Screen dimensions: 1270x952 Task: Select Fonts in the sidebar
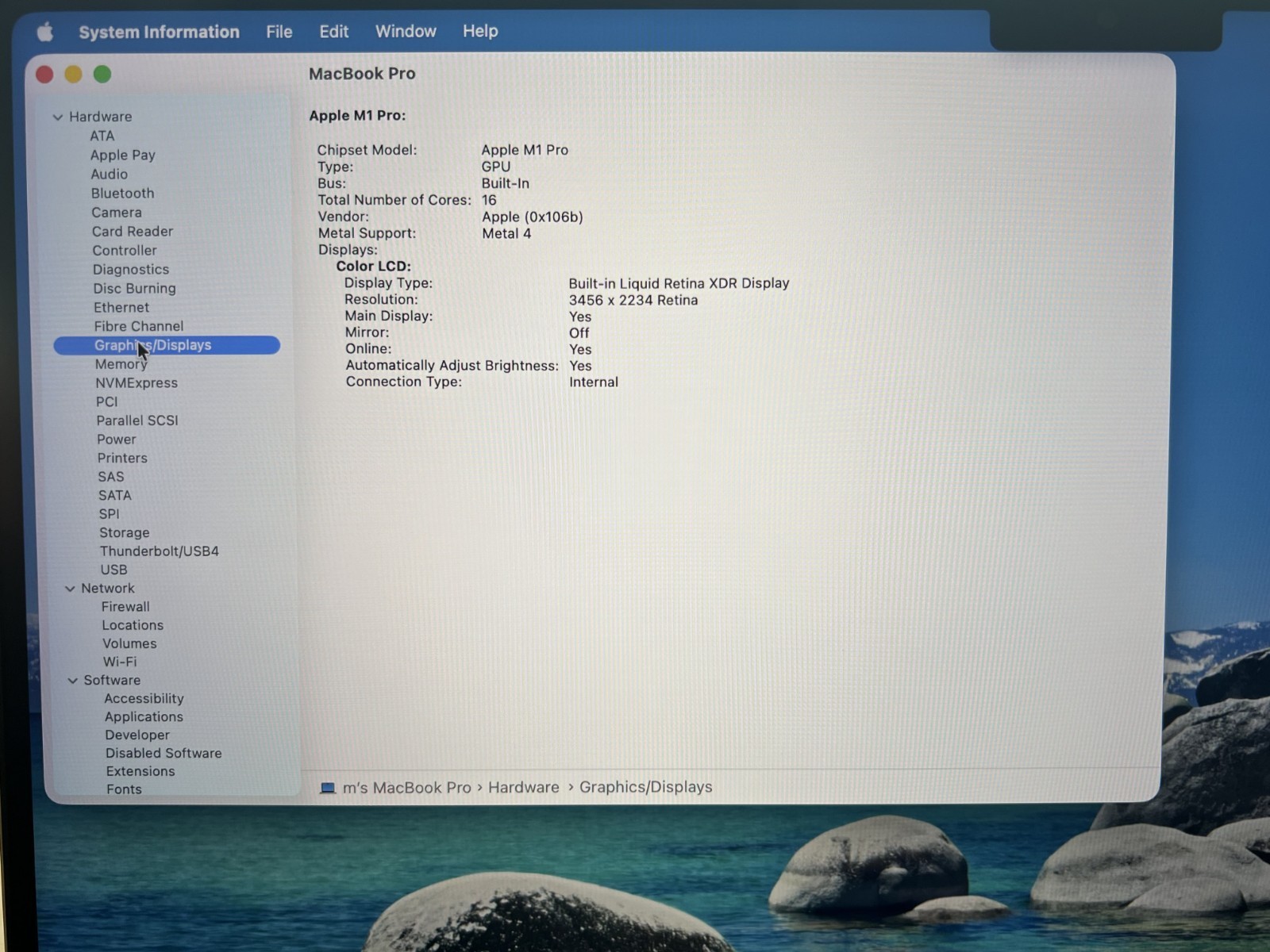pyautogui.click(x=125, y=789)
